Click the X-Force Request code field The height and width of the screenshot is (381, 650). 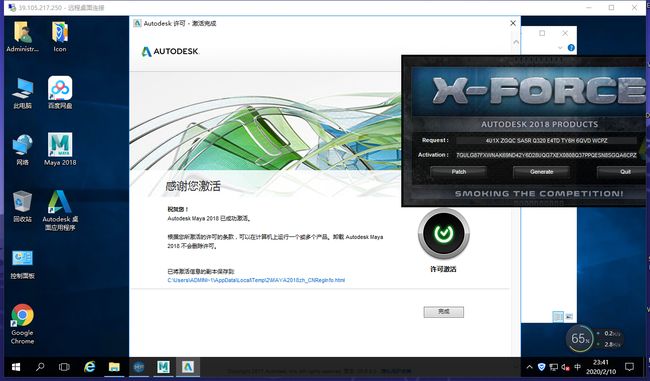pos(546,141)
